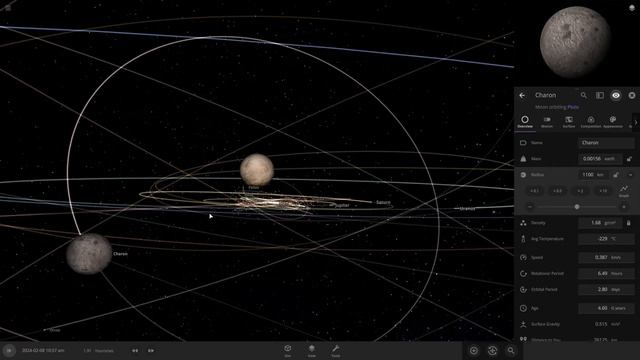
Task: Click the × 10 radius multiplier button
Action: coord(603,191)
